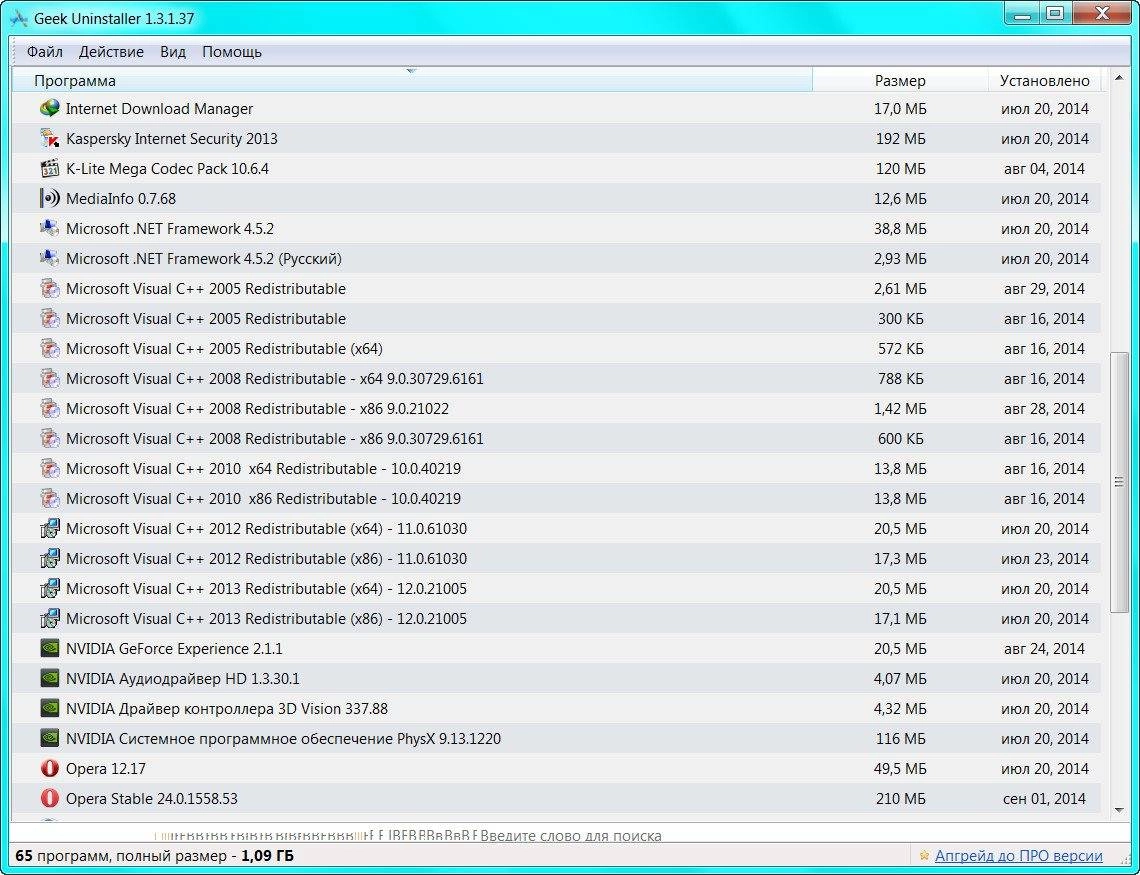Click the Visual C++ 2010 x64 Redistributable icon
This screenshot has width=1140, height=875.
tap(49, 468)
